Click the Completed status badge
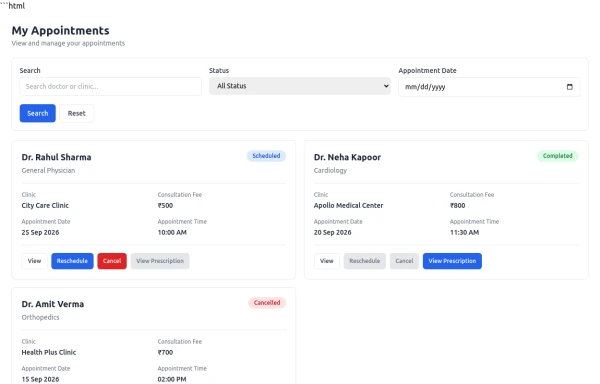Image resolution: width=600 pixels, height=384 pixels. click(x=558, y=156)
